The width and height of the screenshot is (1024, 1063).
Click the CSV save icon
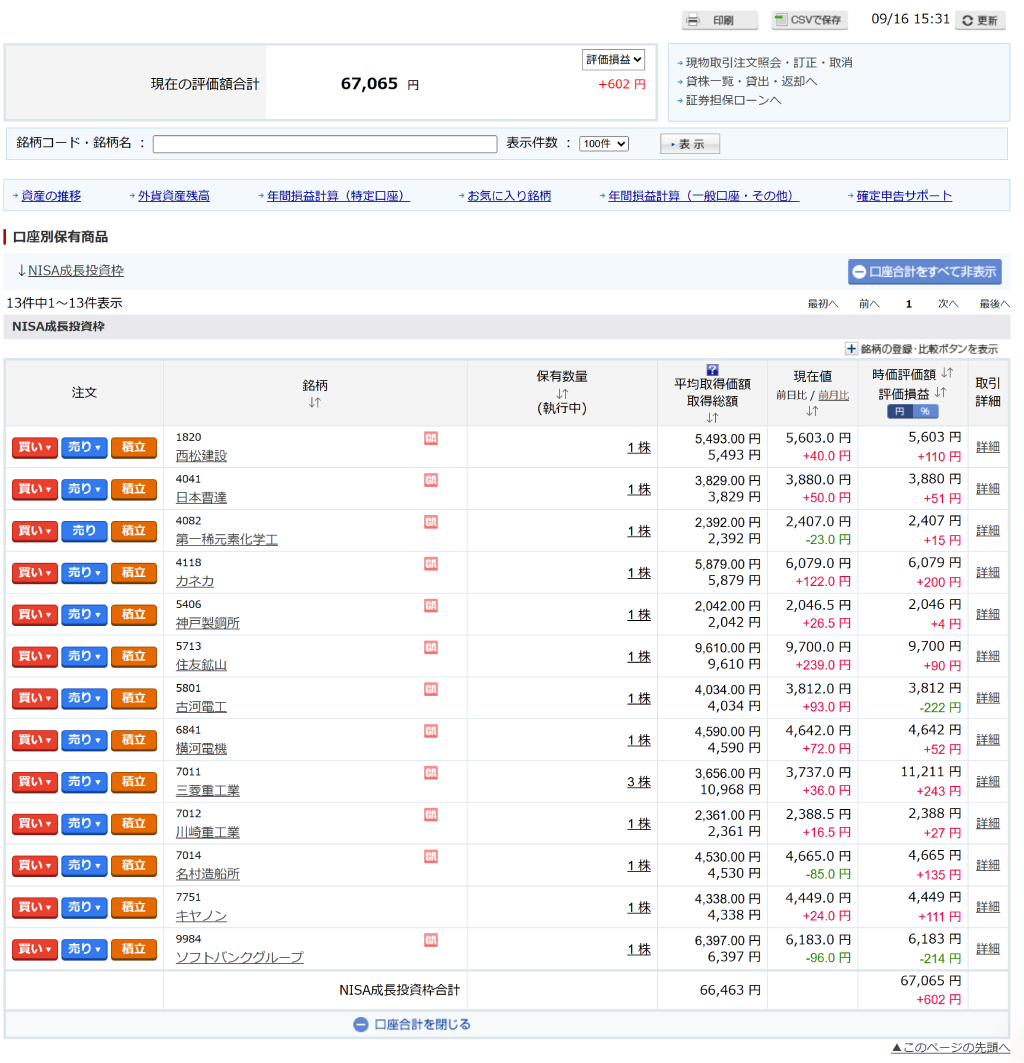coord(781,20)
